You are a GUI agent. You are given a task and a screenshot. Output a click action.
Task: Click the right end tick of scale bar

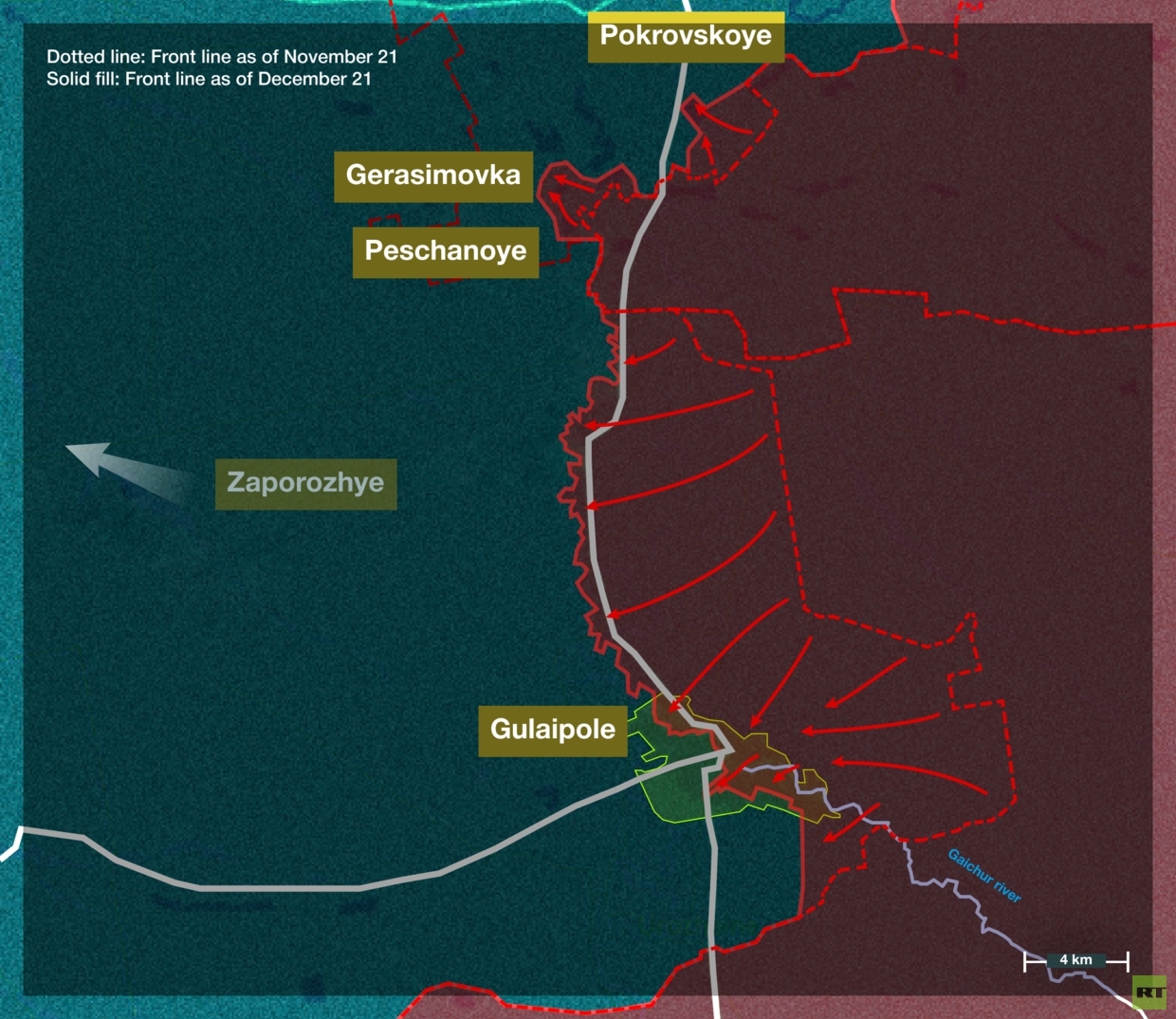[x=1128, y=962]
